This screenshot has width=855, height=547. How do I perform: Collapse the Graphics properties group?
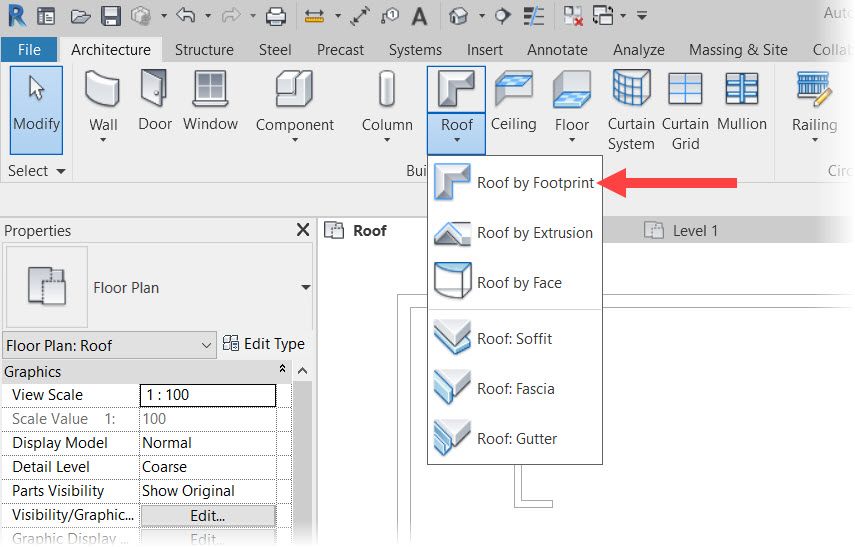(282, 369)
